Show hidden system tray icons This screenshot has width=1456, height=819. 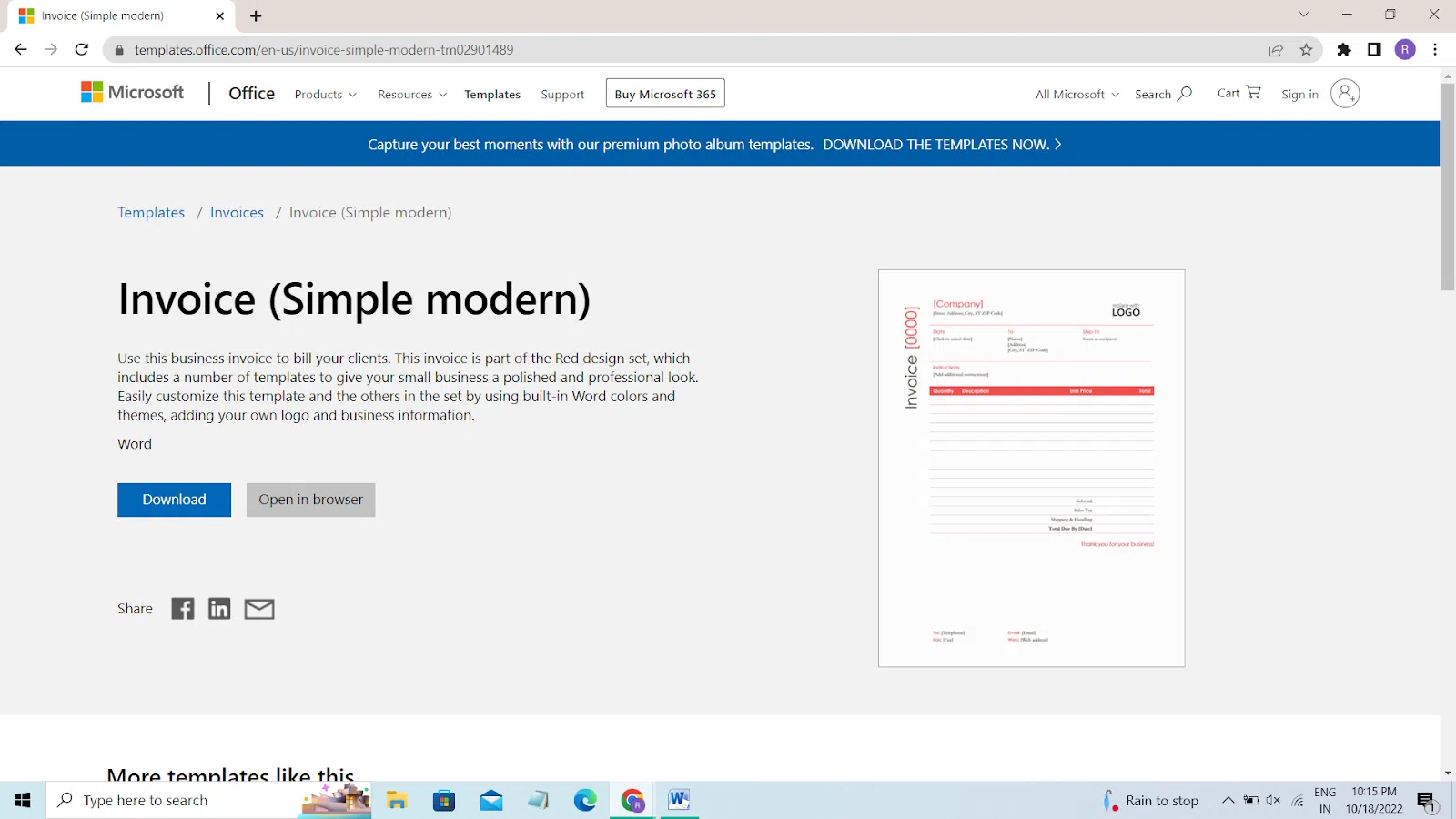1228,801
